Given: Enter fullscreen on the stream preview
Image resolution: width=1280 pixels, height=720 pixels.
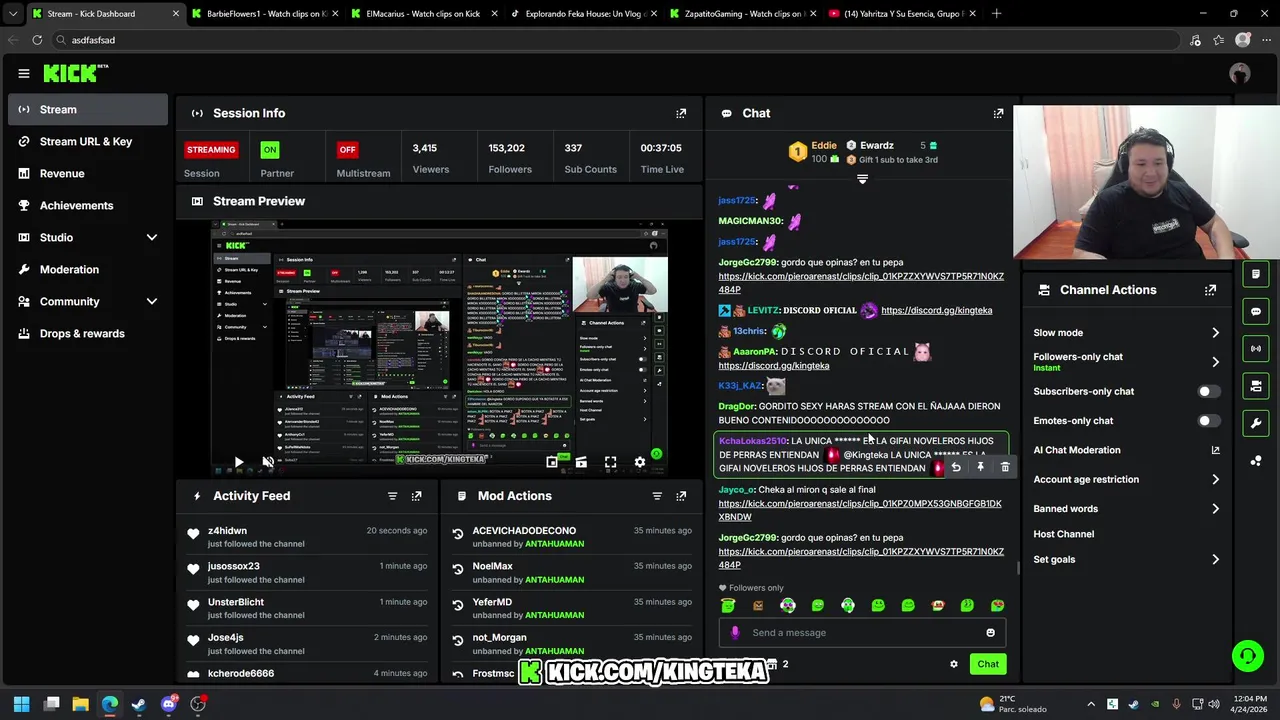Looking at the screenshot, I should point(610,462).
